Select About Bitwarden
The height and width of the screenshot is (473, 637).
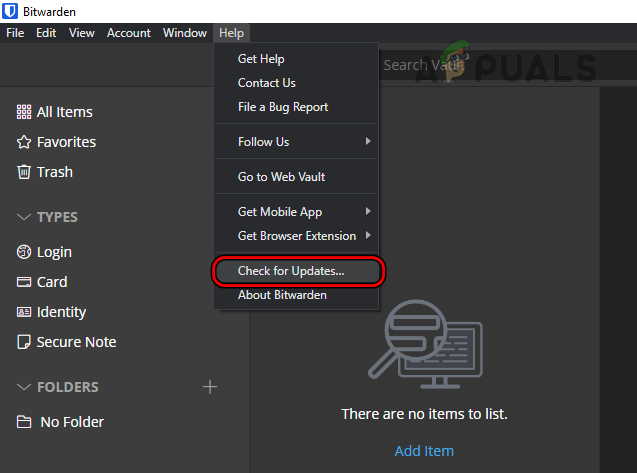pos(296,295)
